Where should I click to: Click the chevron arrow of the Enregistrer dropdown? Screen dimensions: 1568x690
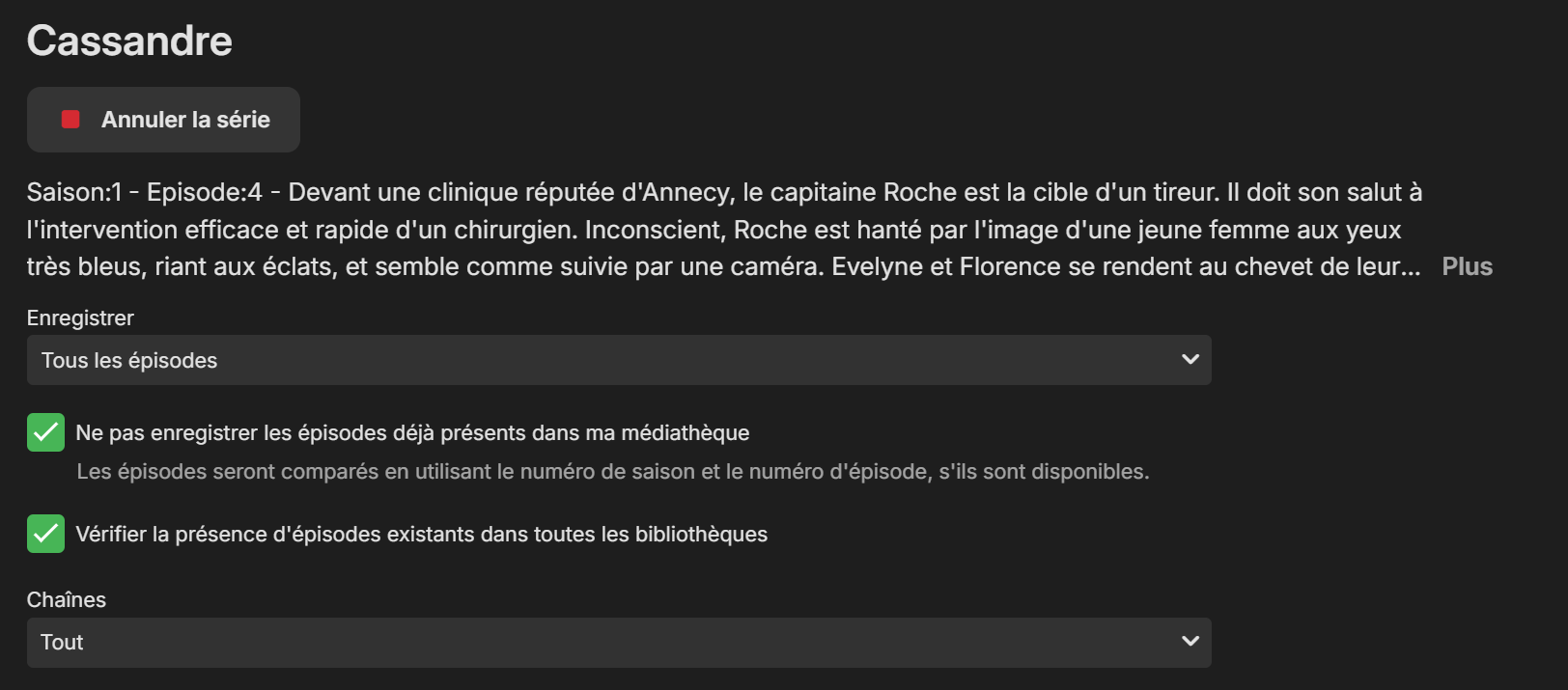(1190, 359)
